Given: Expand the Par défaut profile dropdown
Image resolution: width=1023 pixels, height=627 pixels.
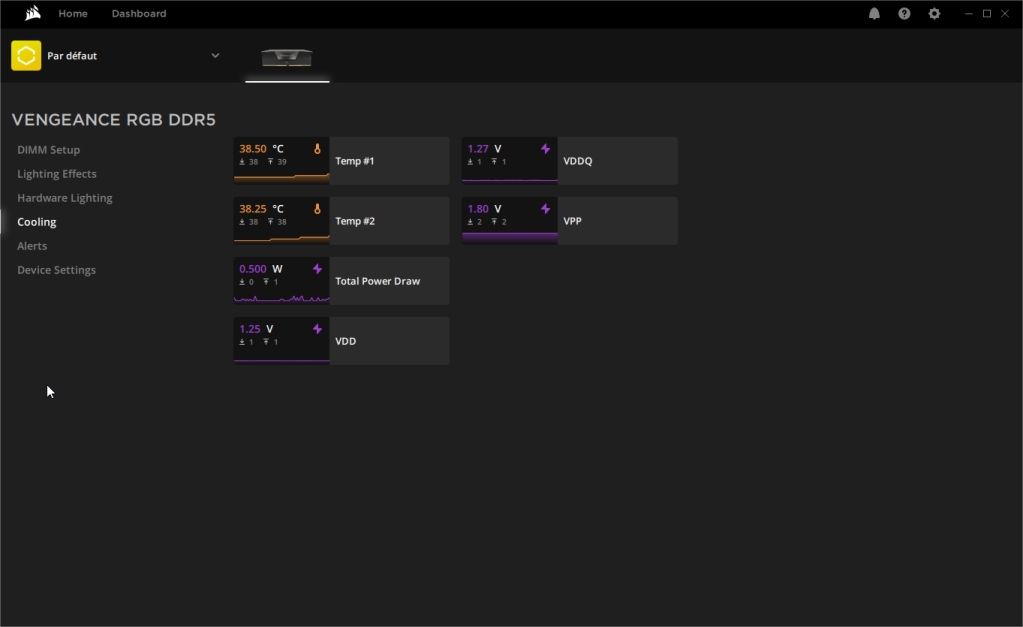Looking at the screenshot, I should pos(215,55).
